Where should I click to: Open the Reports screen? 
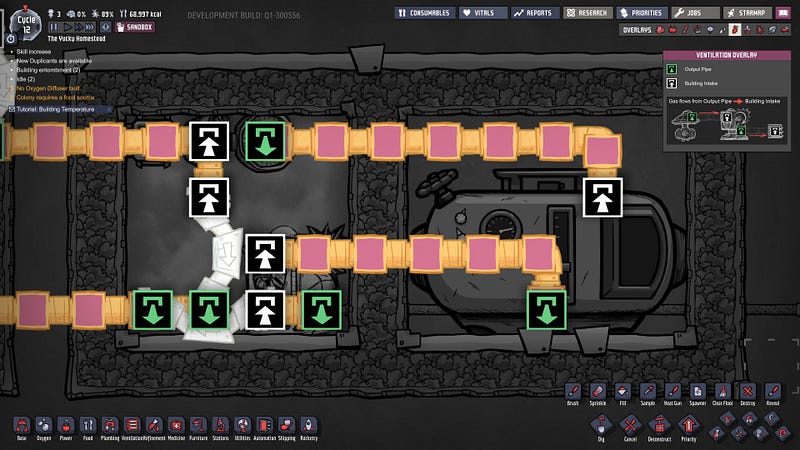(x=535, y=13)
